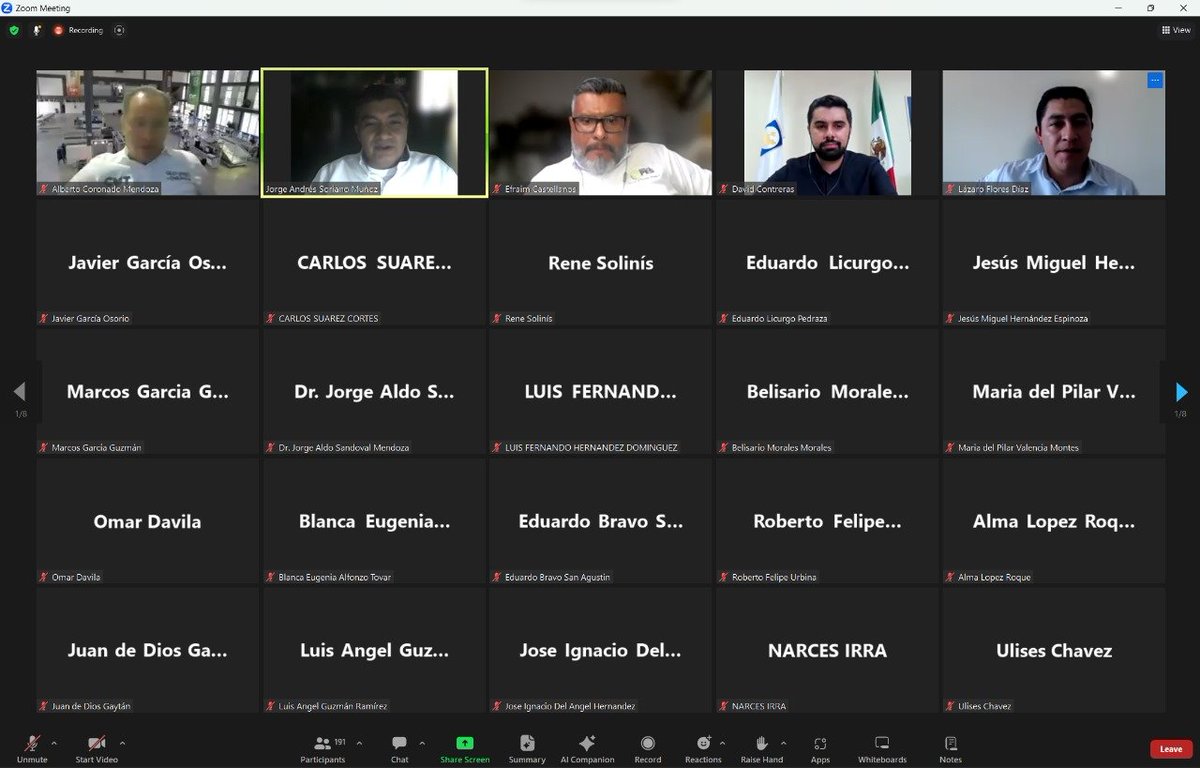Go to previous gallery page arrow
Viewport: 1200px width, 768px height.
point(19,391)
